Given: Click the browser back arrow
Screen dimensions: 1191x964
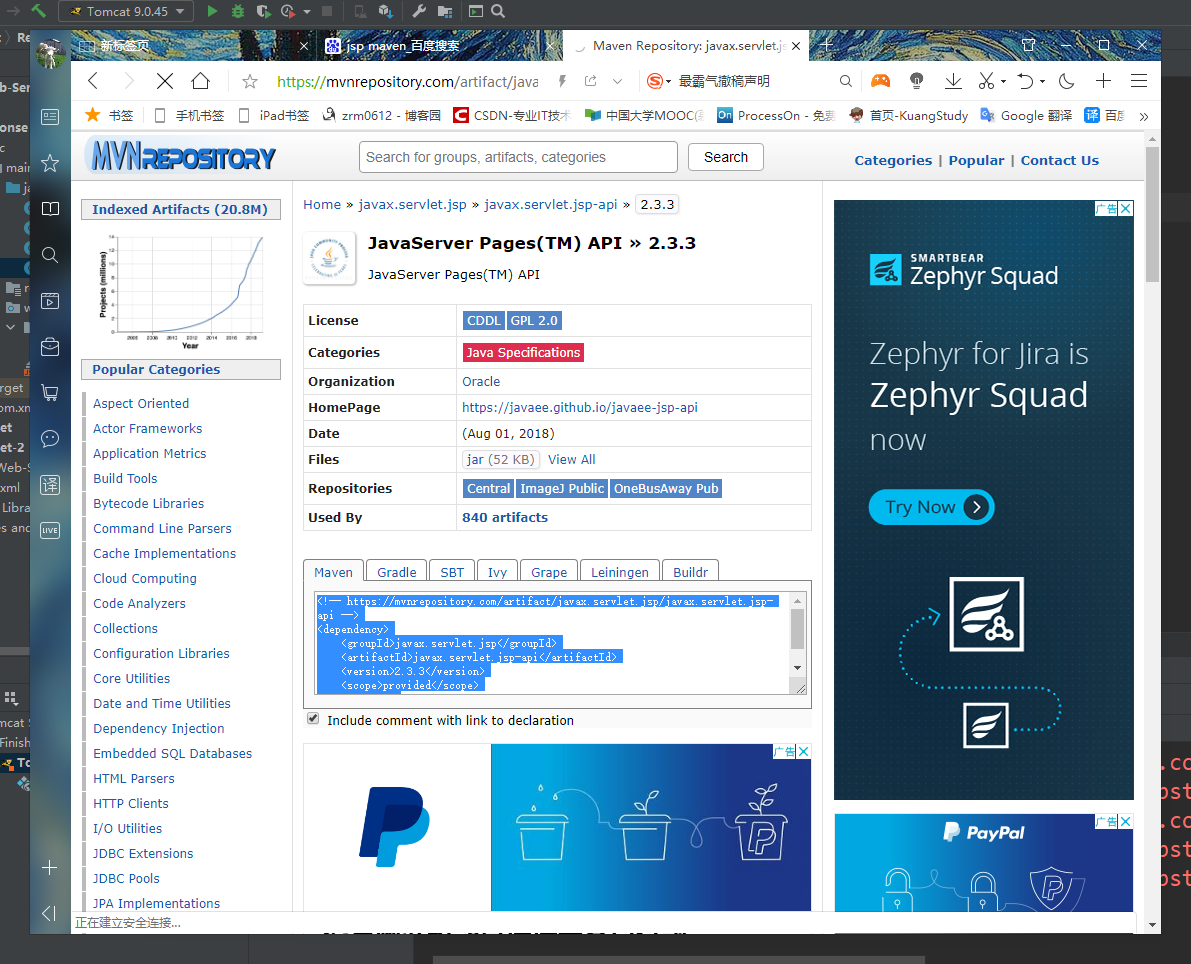Looking at the screenshot, I should point(93,81).
